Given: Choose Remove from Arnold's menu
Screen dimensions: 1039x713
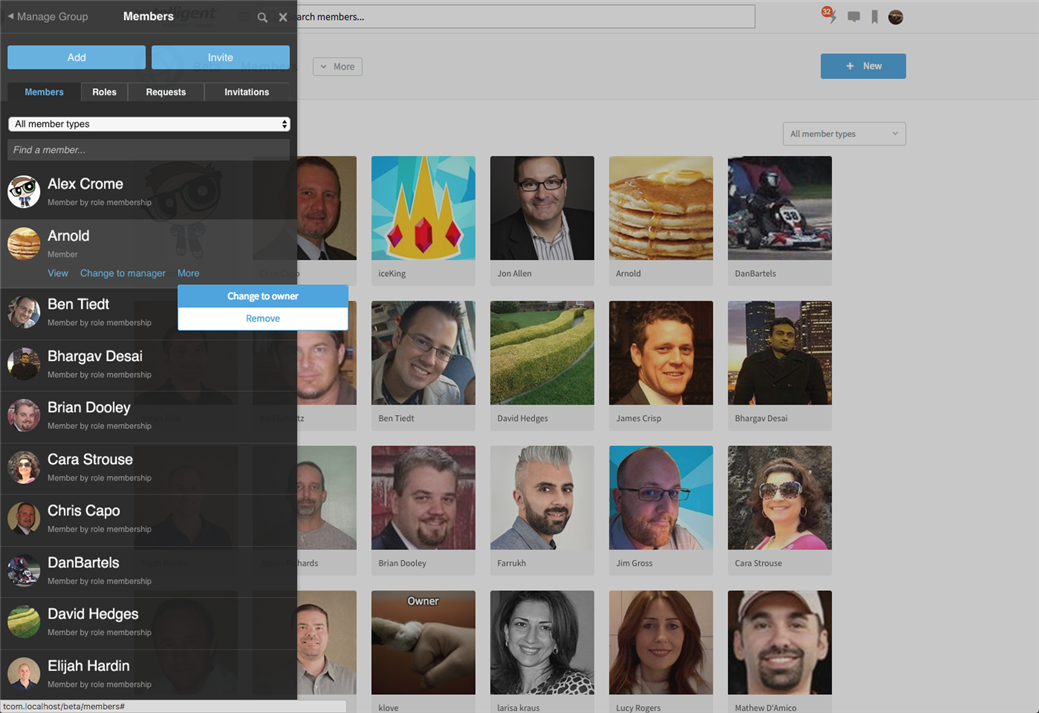Looking at the screenshot, I should 262,319.
